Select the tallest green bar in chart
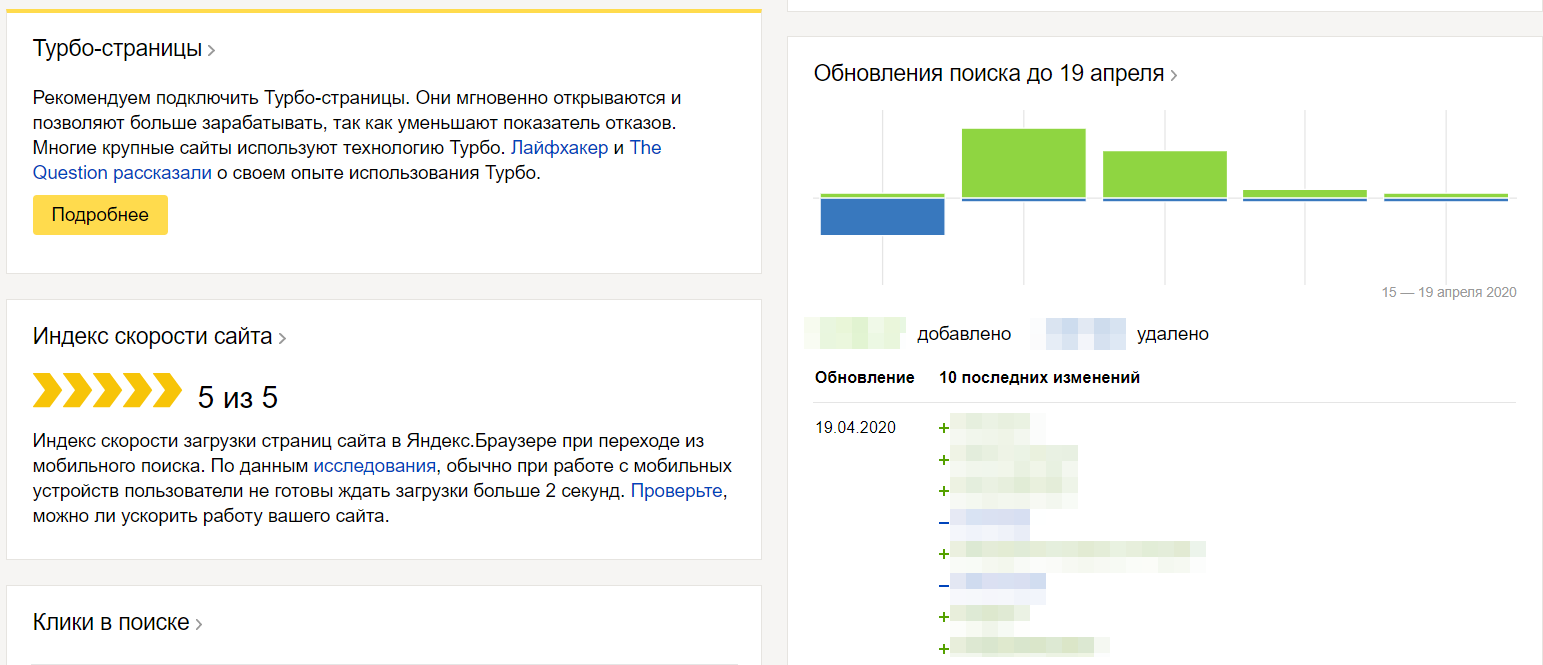Image resolution: width=1543 pixels, height=665 pixels. coord(1023,163)
